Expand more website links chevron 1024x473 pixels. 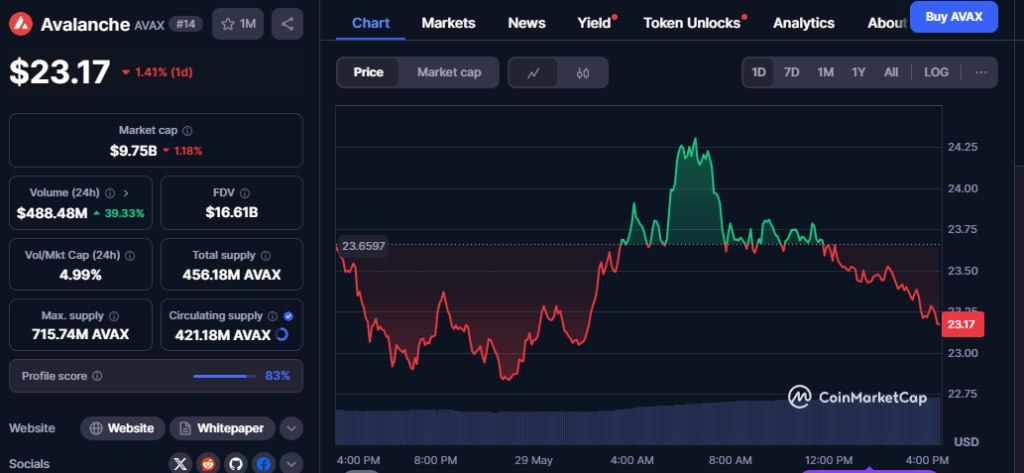click(x=291, y=429)
